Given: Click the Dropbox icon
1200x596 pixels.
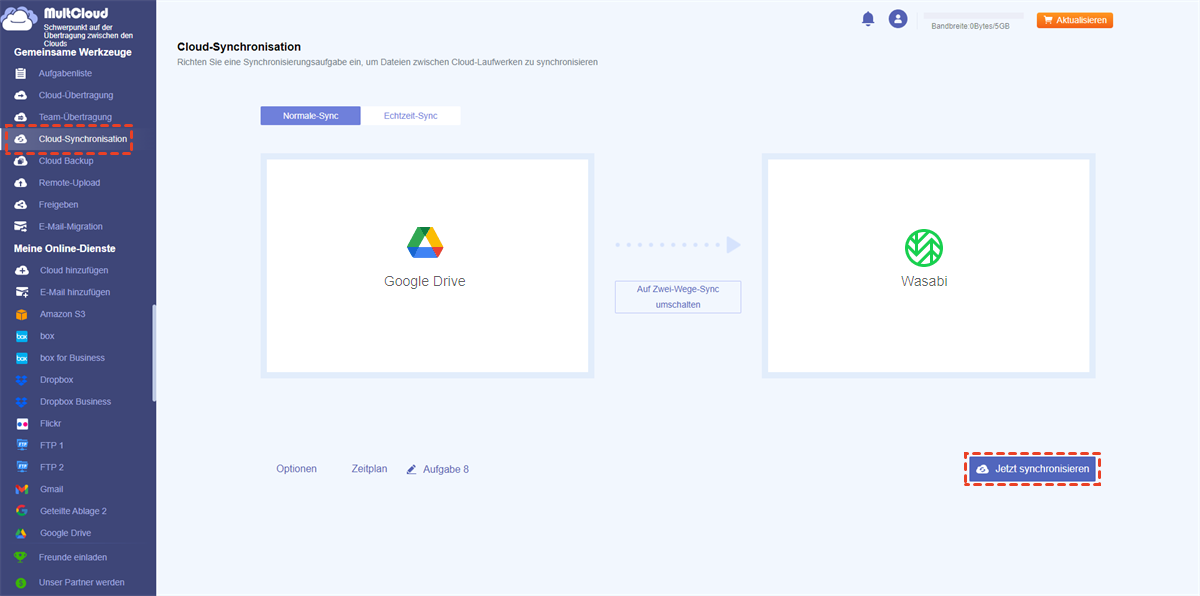Looking at the screenshot, I should tap(21, 380).
